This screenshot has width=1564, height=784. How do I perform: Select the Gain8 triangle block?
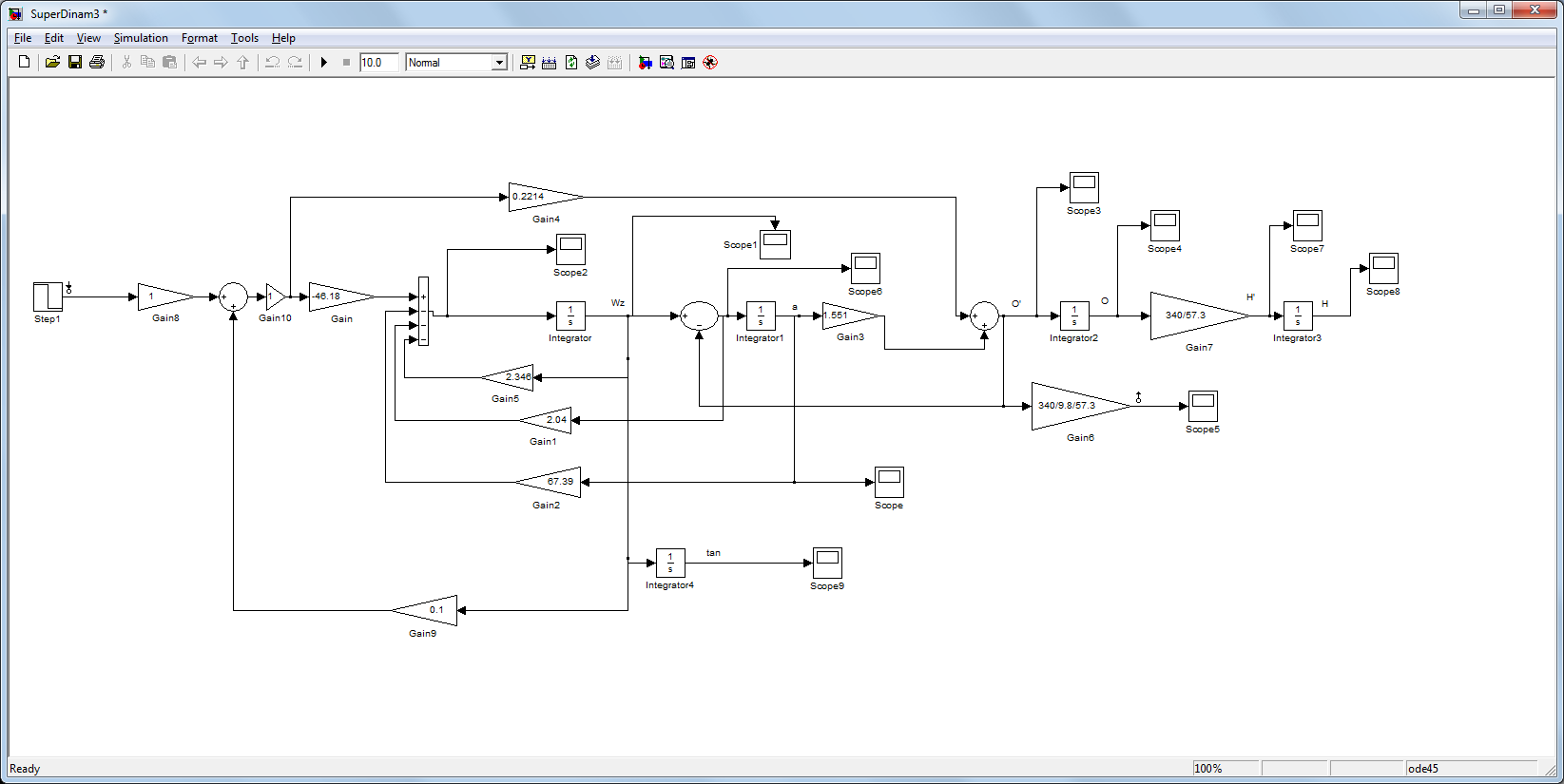coord(165,296)
